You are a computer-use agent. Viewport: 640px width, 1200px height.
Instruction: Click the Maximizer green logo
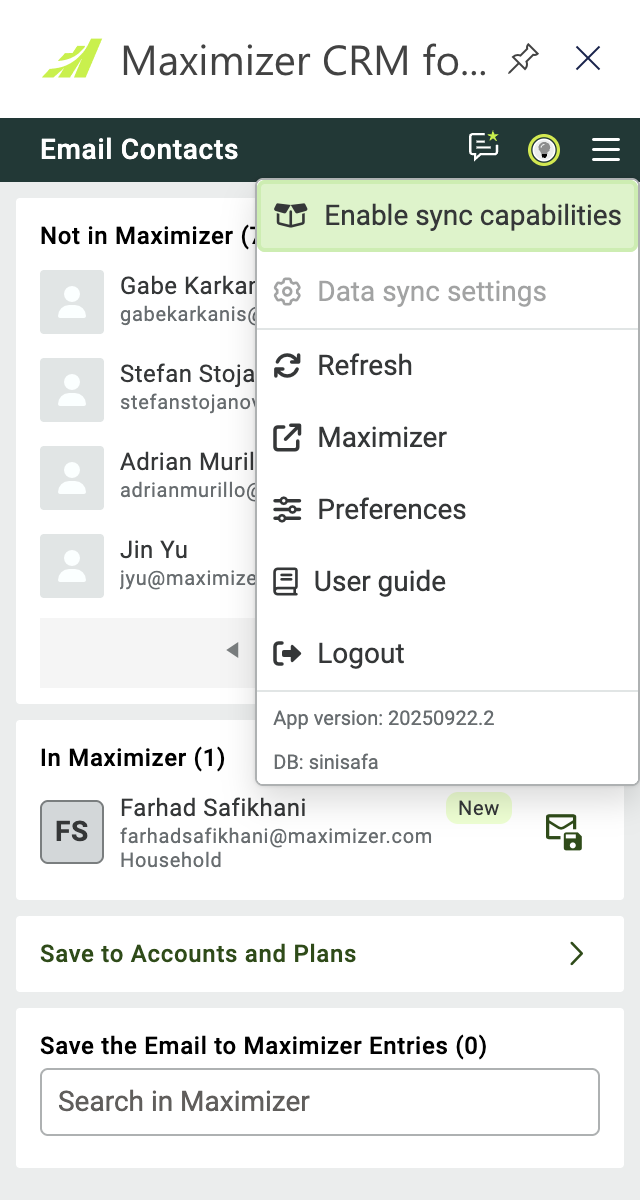(x=72, y=58)
